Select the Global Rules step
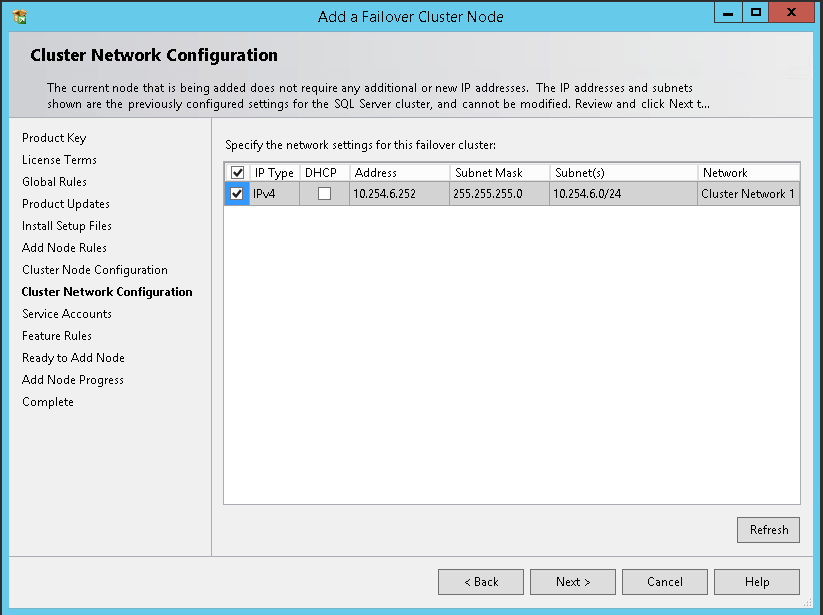 pyautogui.click(x=55, y=182)
